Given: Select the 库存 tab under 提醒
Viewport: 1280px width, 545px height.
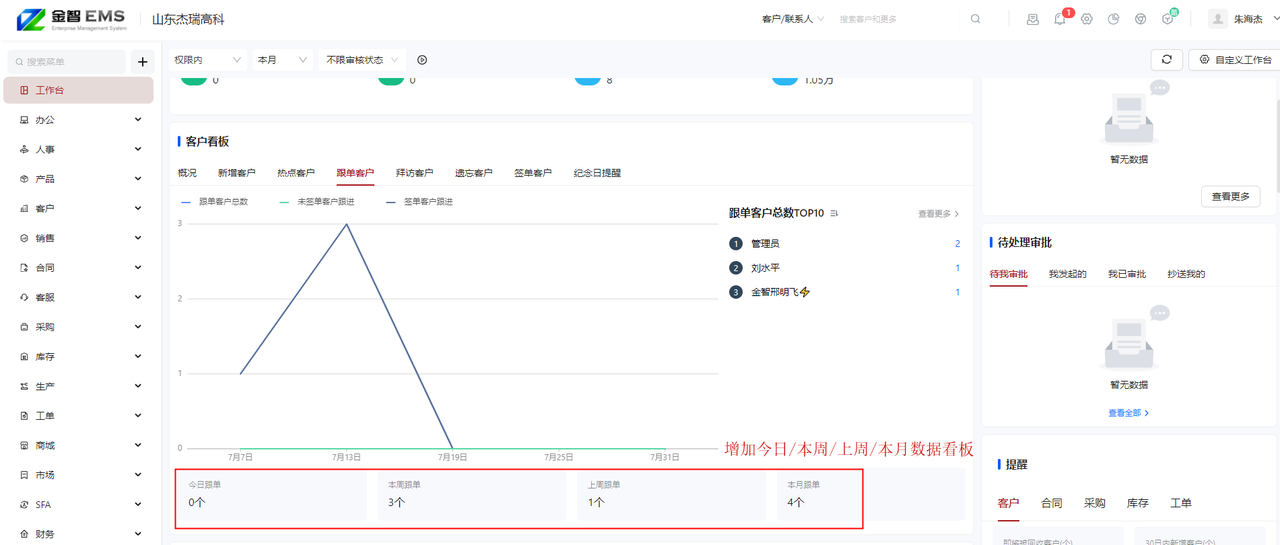Looking at the screenshot, I should [1137, 503].
